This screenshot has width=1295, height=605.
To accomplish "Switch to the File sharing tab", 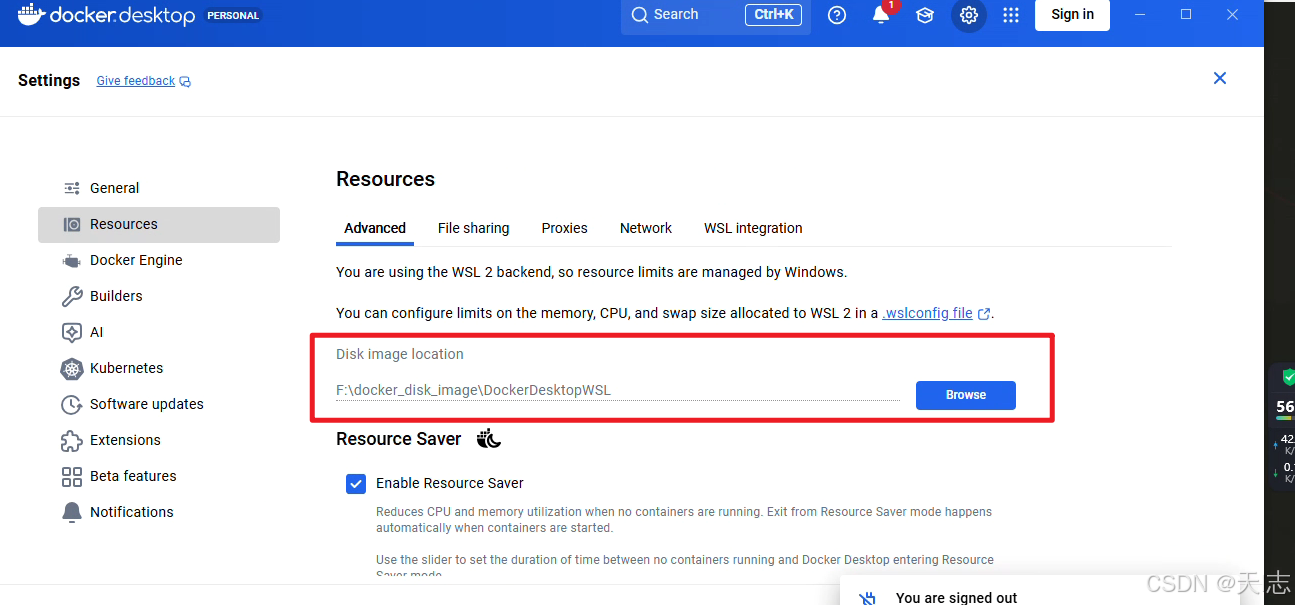I will 473,228.
